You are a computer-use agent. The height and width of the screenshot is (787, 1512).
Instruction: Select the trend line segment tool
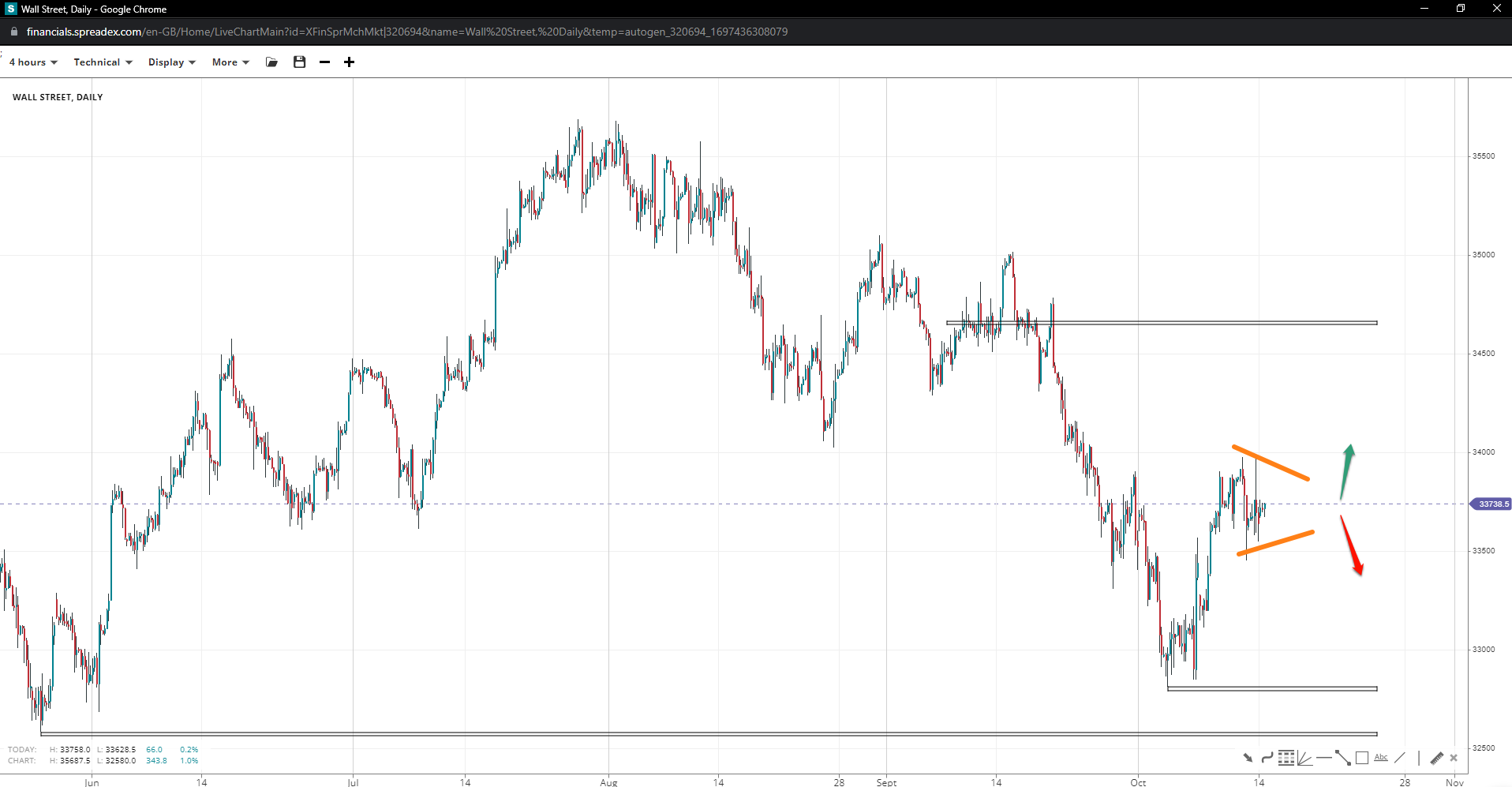pos(1342,758)
